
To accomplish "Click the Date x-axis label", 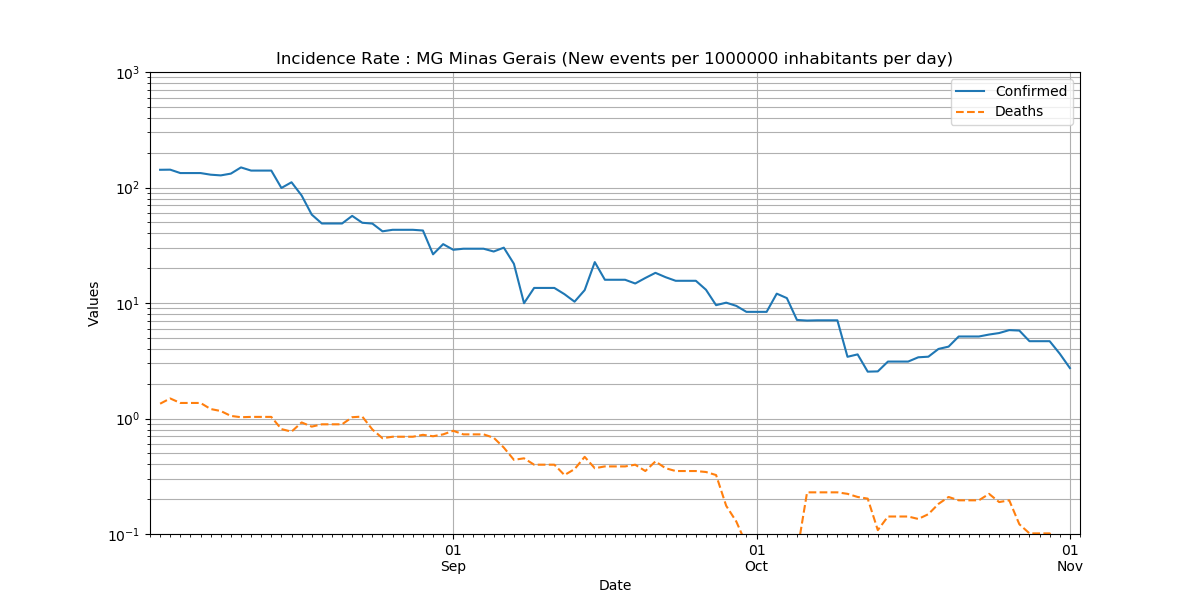I will click(614, 585).
